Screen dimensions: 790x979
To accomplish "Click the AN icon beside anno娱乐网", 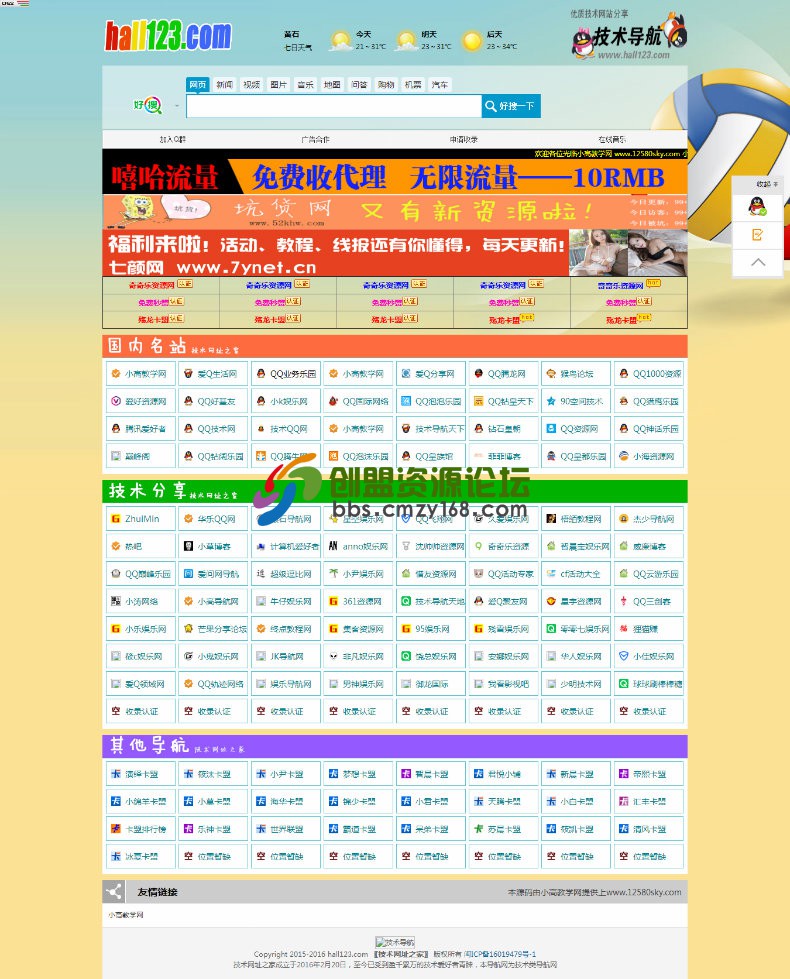I will tap(333, 546).
